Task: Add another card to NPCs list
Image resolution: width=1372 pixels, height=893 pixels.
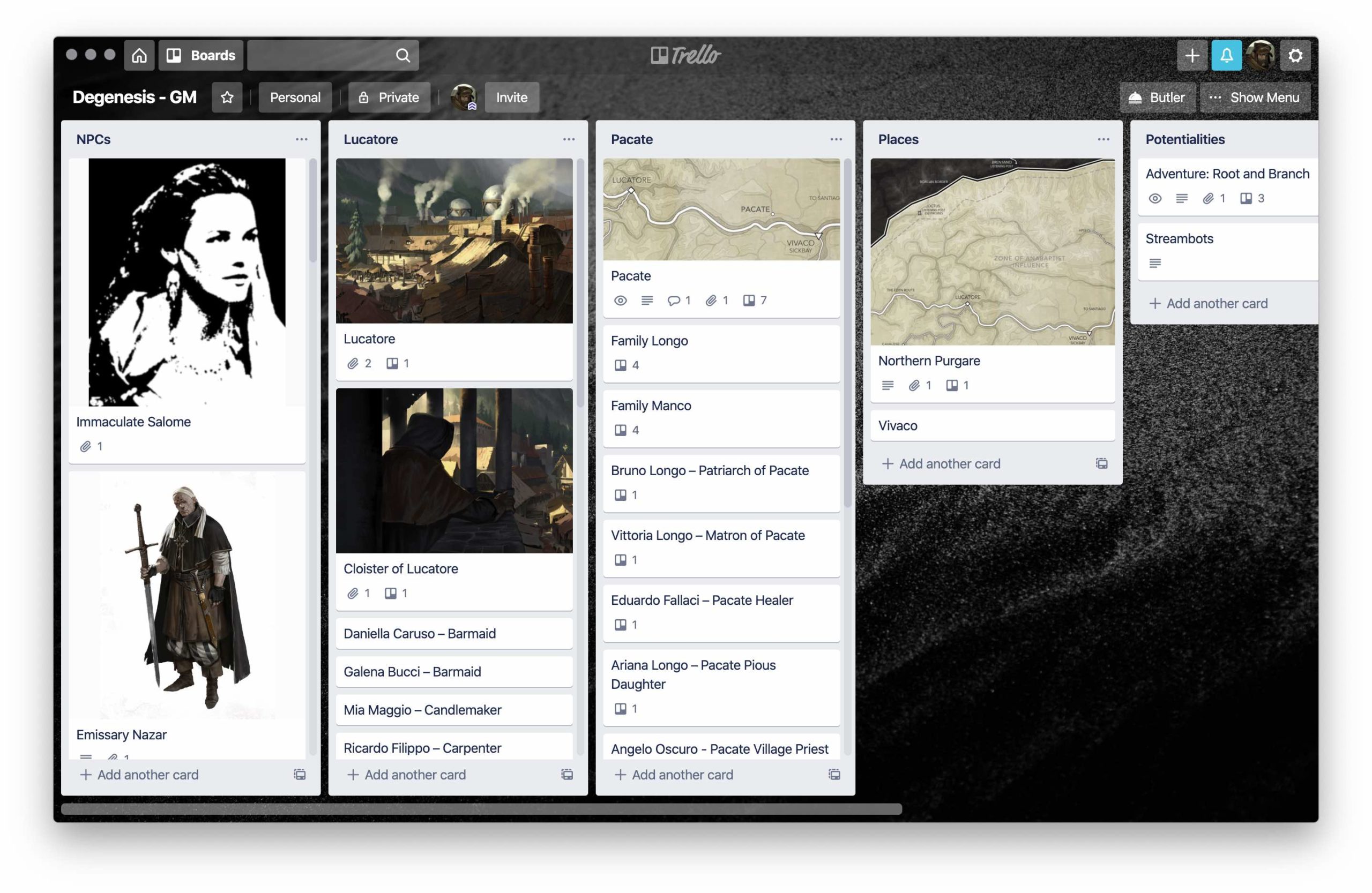Action: (x=139, y=775)
